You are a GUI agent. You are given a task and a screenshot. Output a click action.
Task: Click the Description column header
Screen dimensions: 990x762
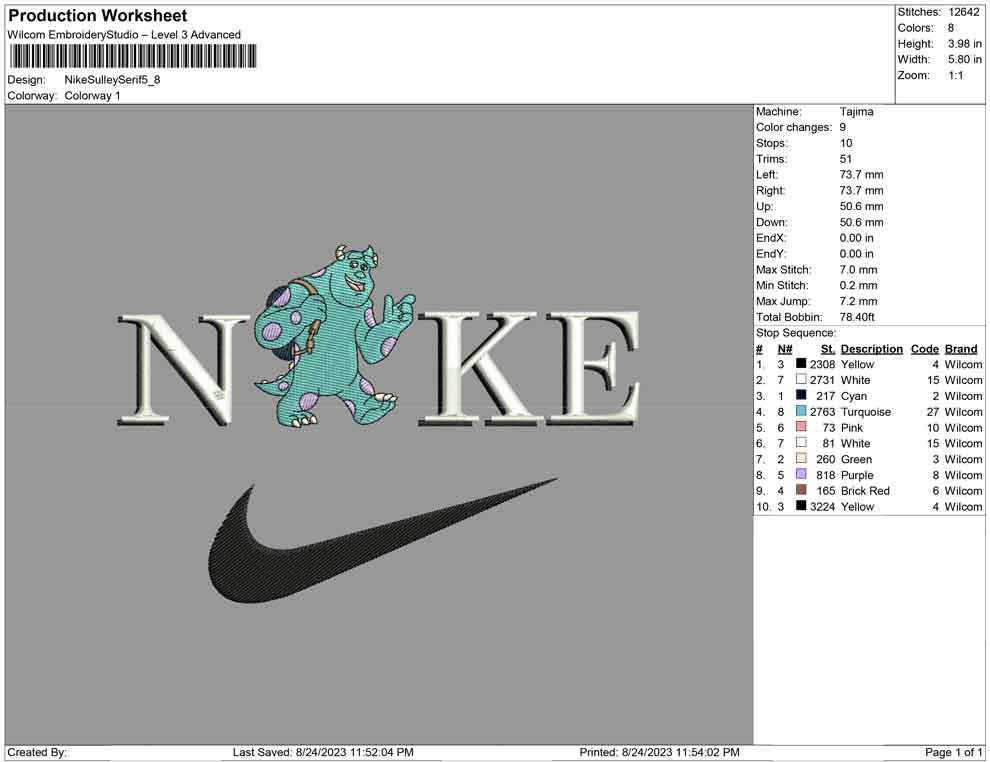(x=871, y=349)
